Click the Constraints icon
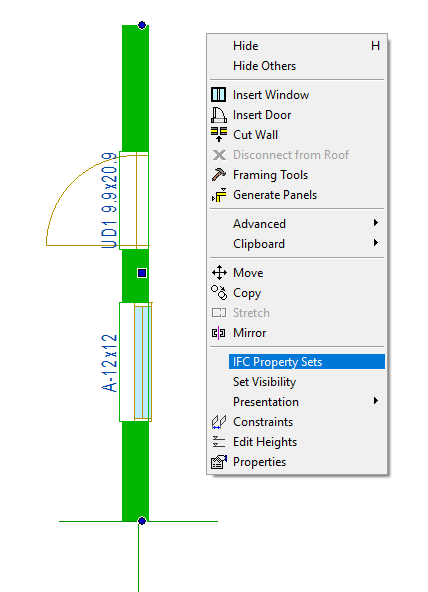This screenshot has height=592, width=428. [x=219, y=422]
